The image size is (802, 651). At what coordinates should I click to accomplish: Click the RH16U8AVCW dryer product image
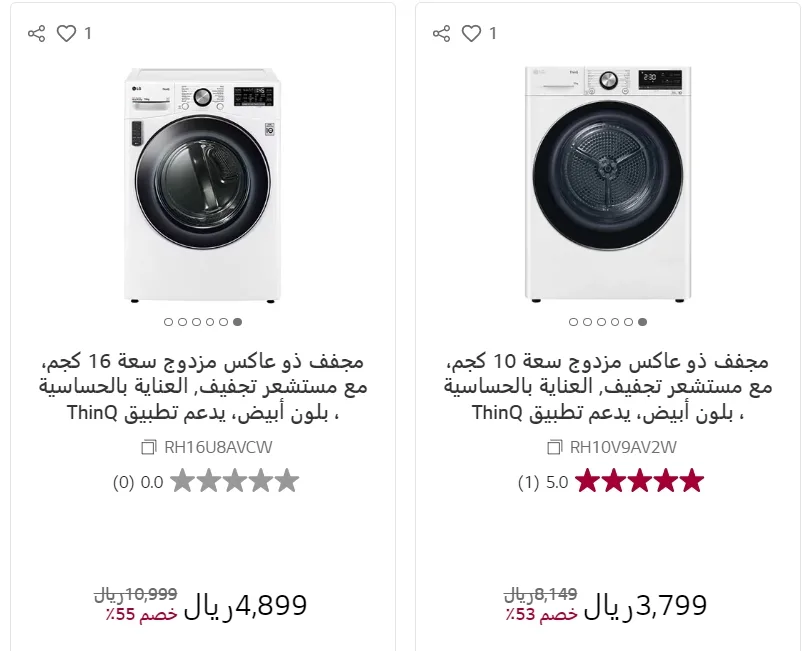[x=203, y=184]
